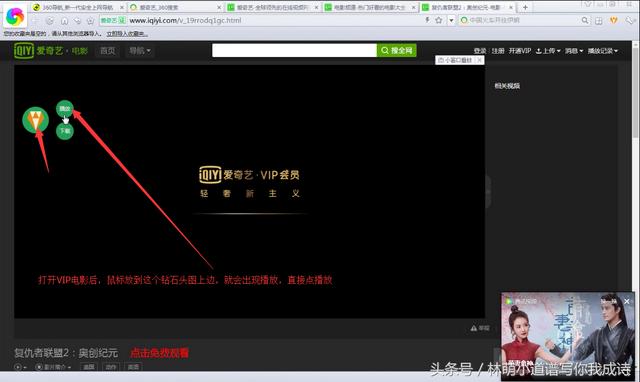
Task: Reload the page with refresh icon
Action: point(50,20)
